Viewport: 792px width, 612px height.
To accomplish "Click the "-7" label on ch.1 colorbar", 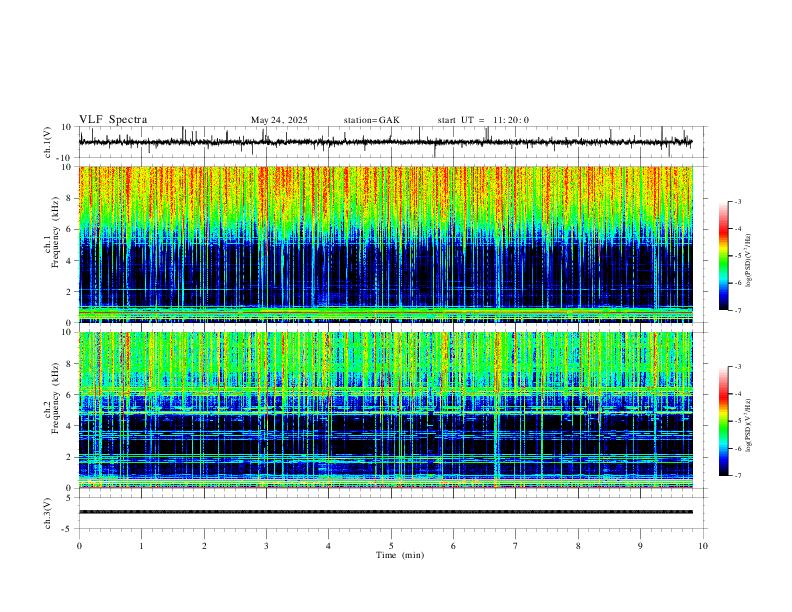I will [x=737, y=311].
